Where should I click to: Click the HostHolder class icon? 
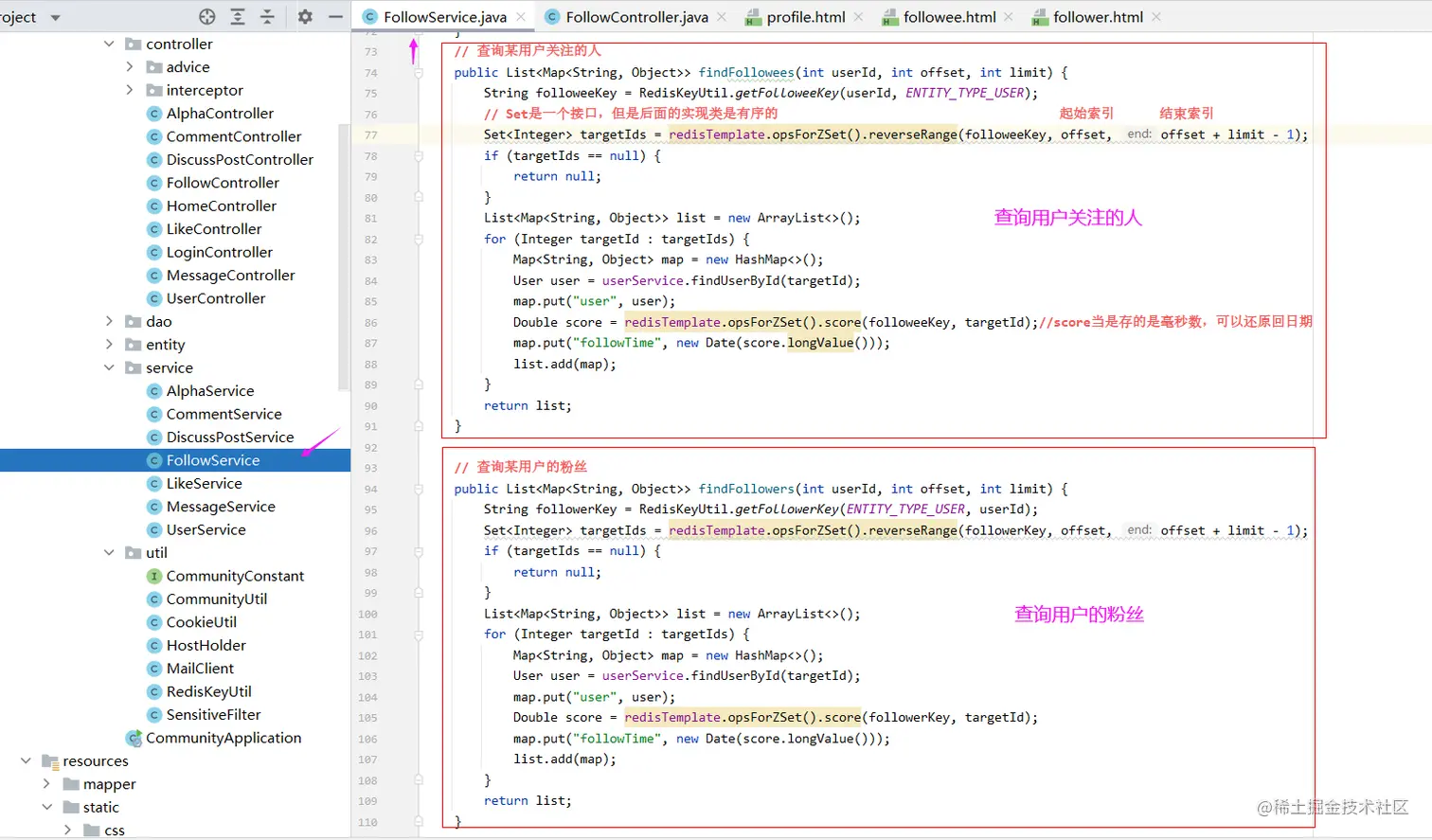(x=154, y=645)
